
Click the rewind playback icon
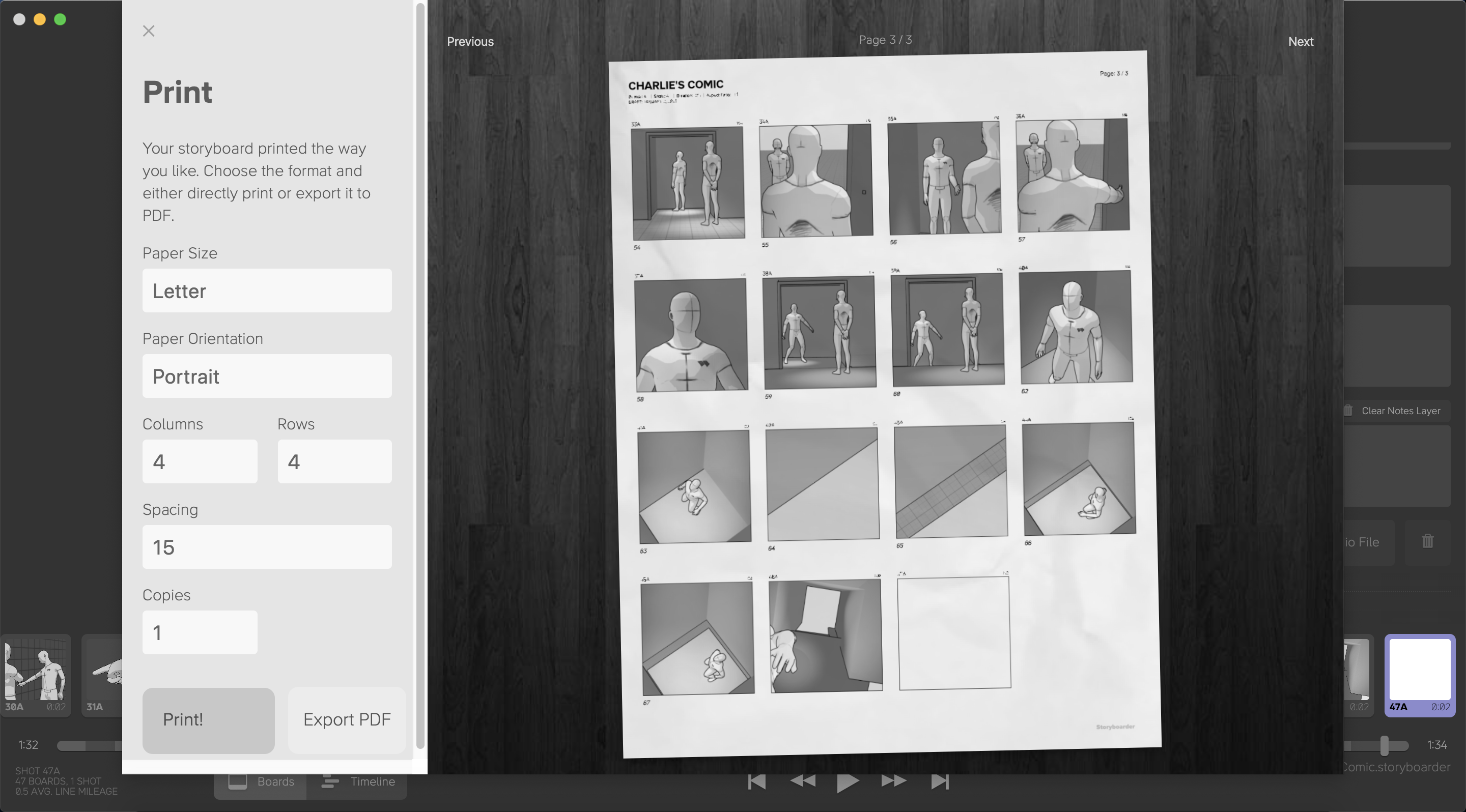[x=802, y=781]
